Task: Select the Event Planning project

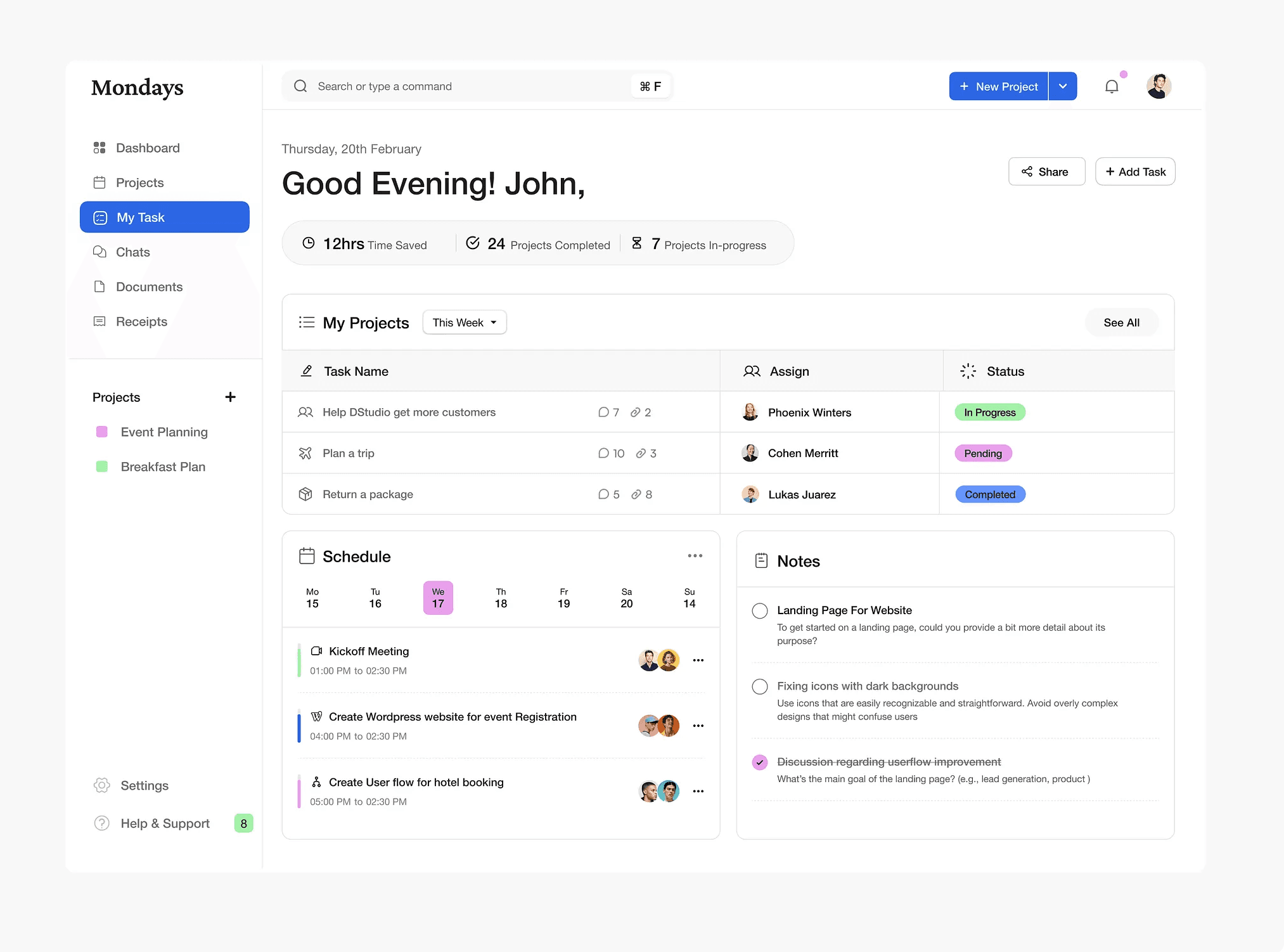Action: coord(164,432)
